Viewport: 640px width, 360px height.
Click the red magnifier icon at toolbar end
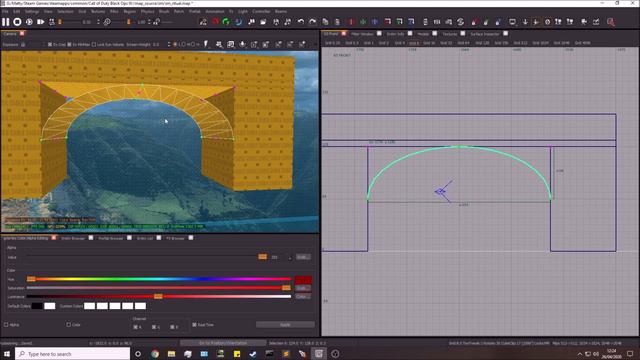click(611, 22)
